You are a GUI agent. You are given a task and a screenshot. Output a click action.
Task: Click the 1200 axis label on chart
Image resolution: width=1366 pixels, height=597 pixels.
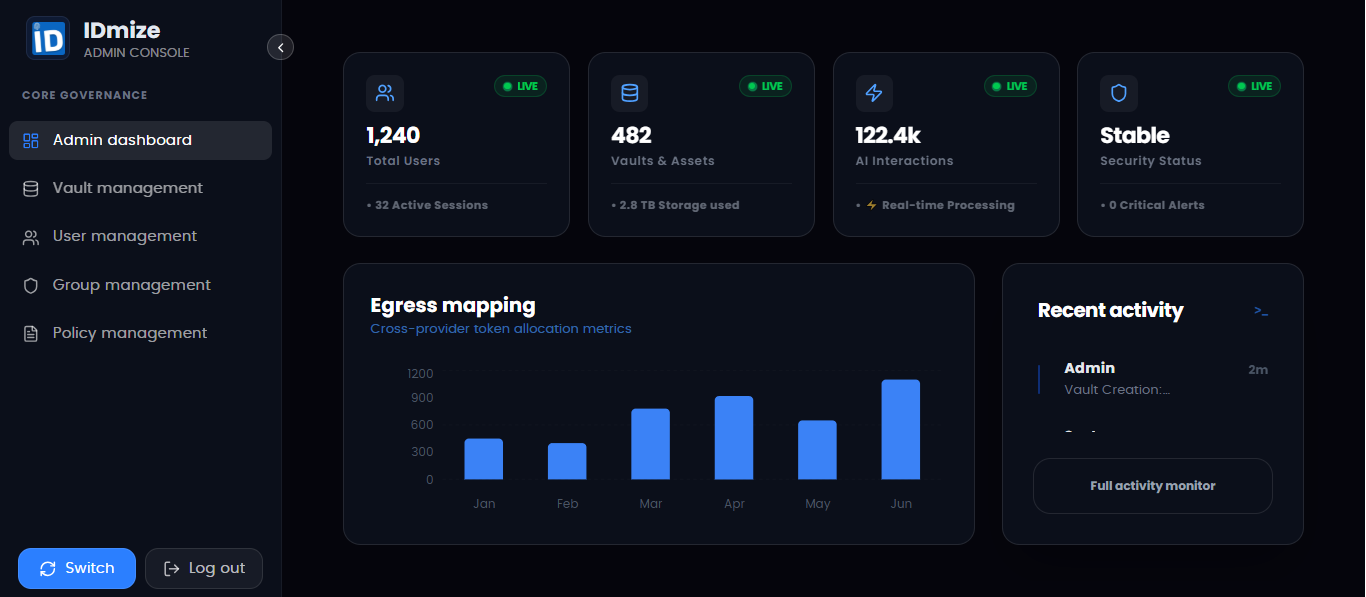point(421,374)
